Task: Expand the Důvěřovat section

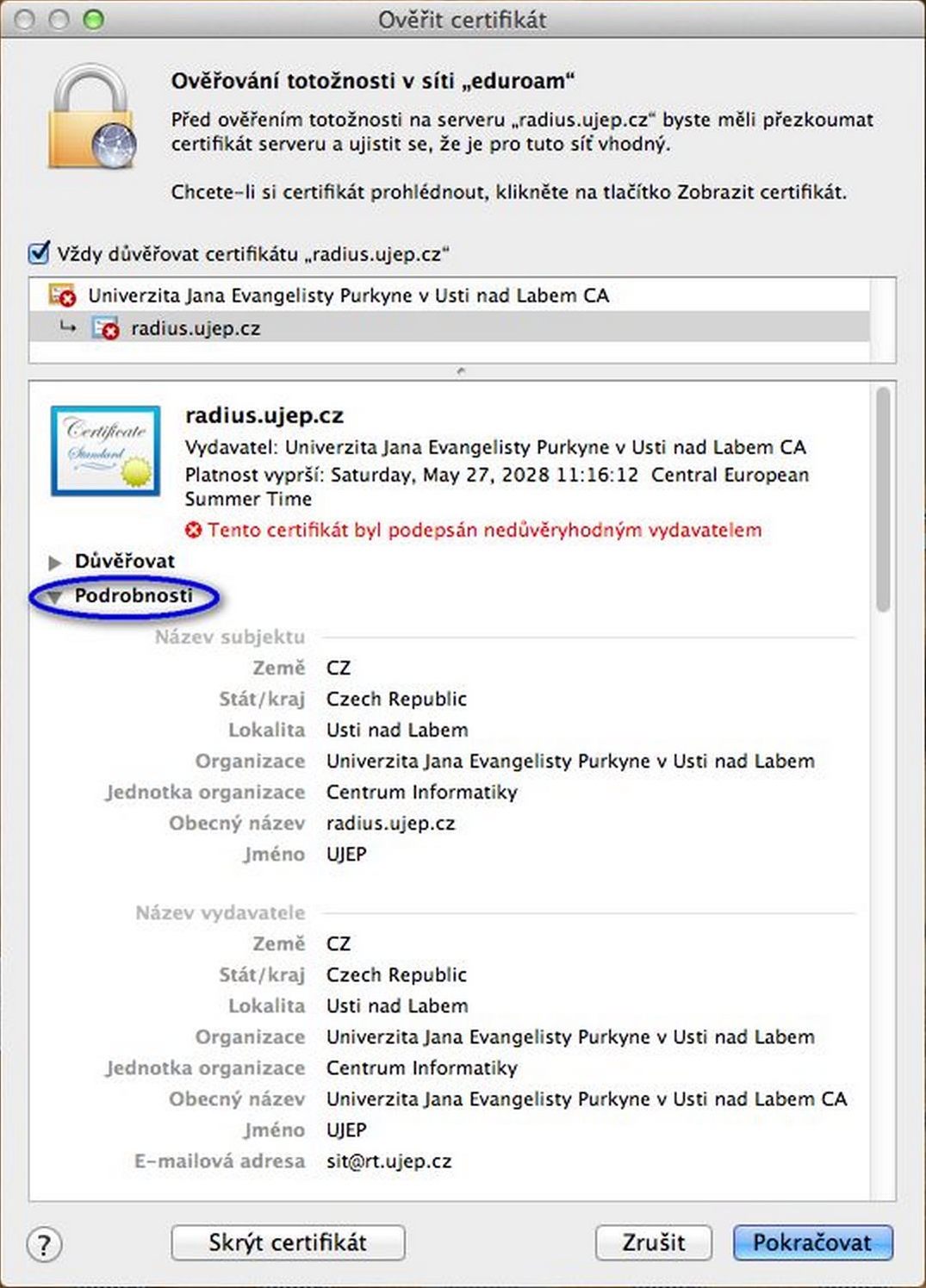Action: [55, 562]
